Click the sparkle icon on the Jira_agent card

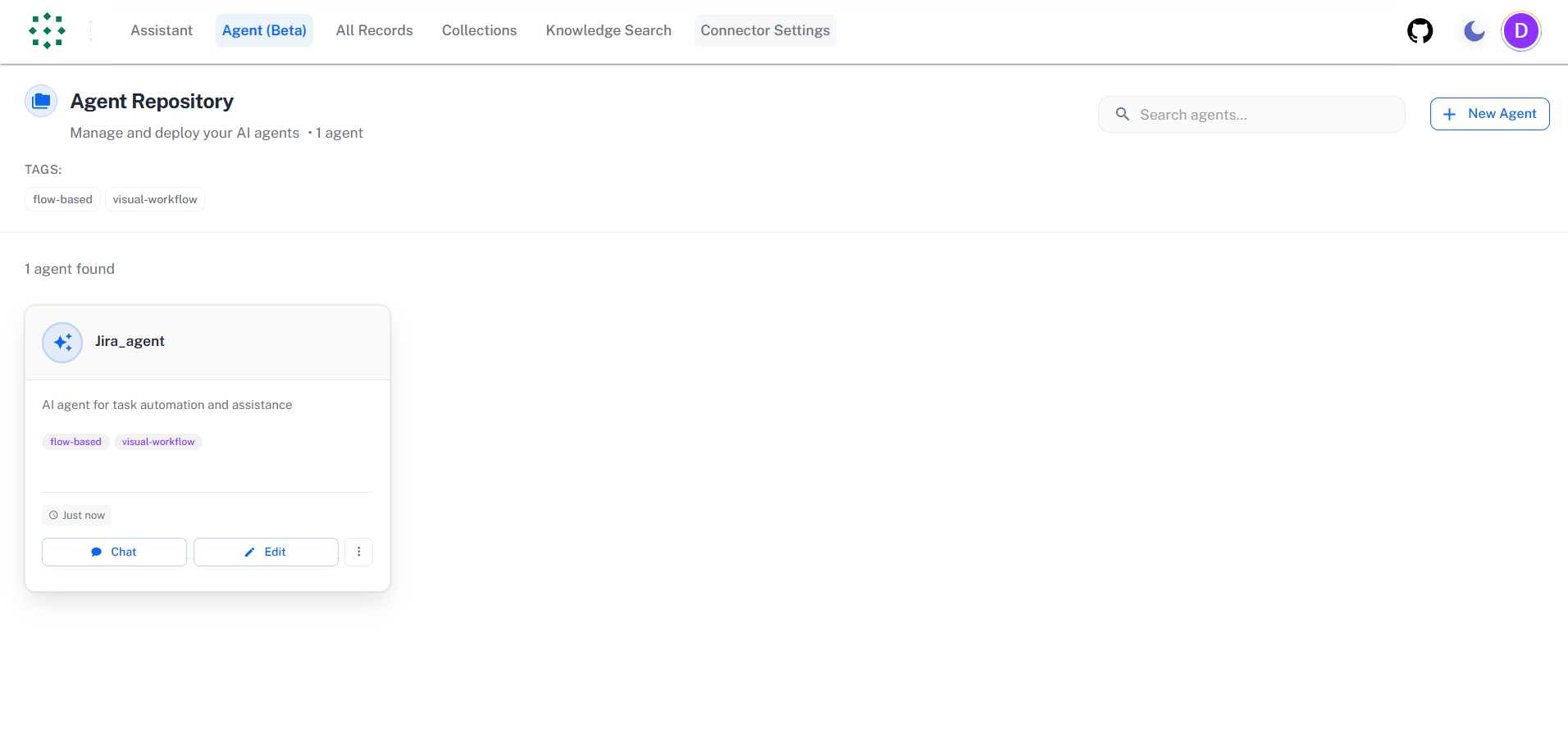[62, 342]
